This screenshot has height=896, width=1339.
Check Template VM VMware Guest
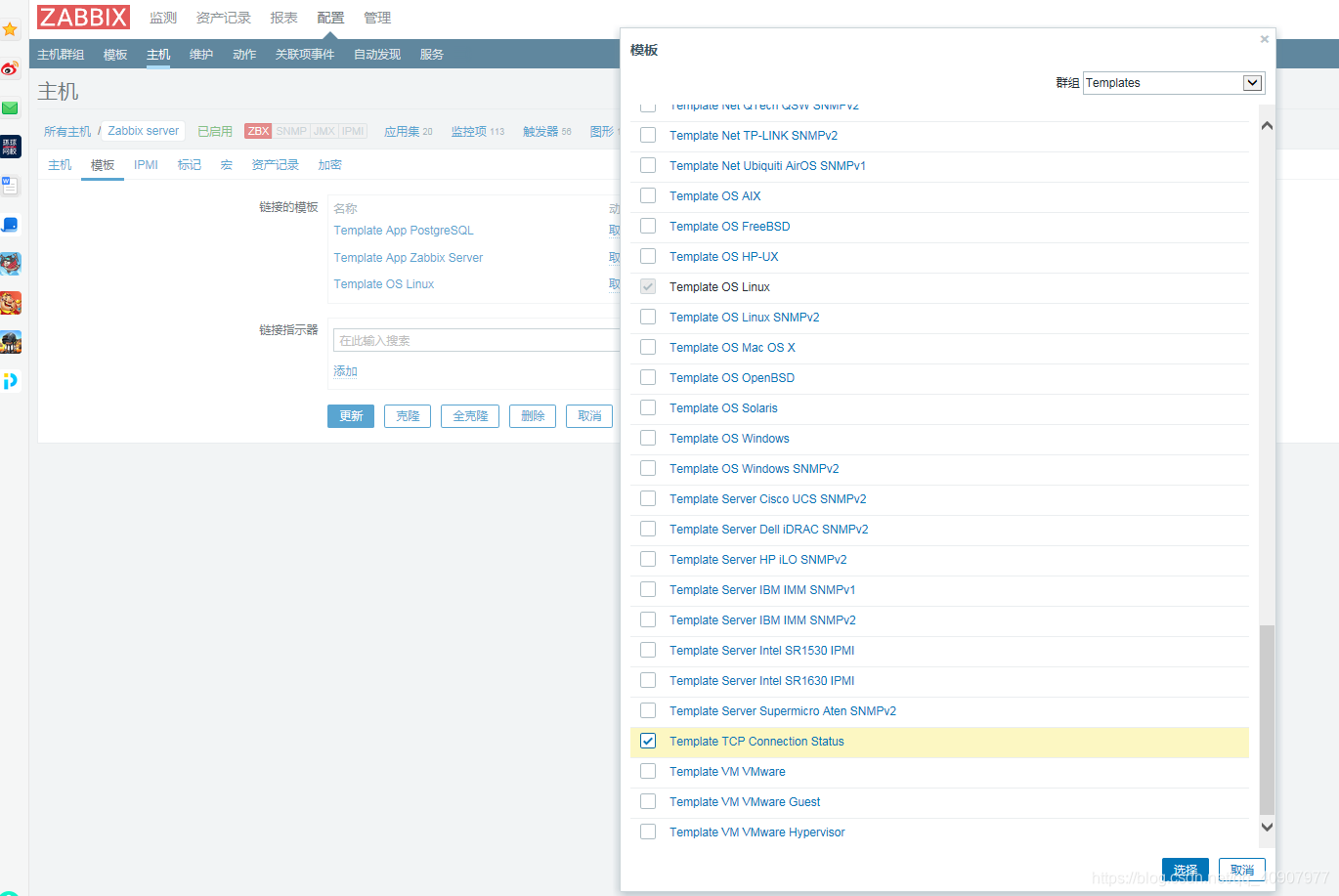click(648, 801)
